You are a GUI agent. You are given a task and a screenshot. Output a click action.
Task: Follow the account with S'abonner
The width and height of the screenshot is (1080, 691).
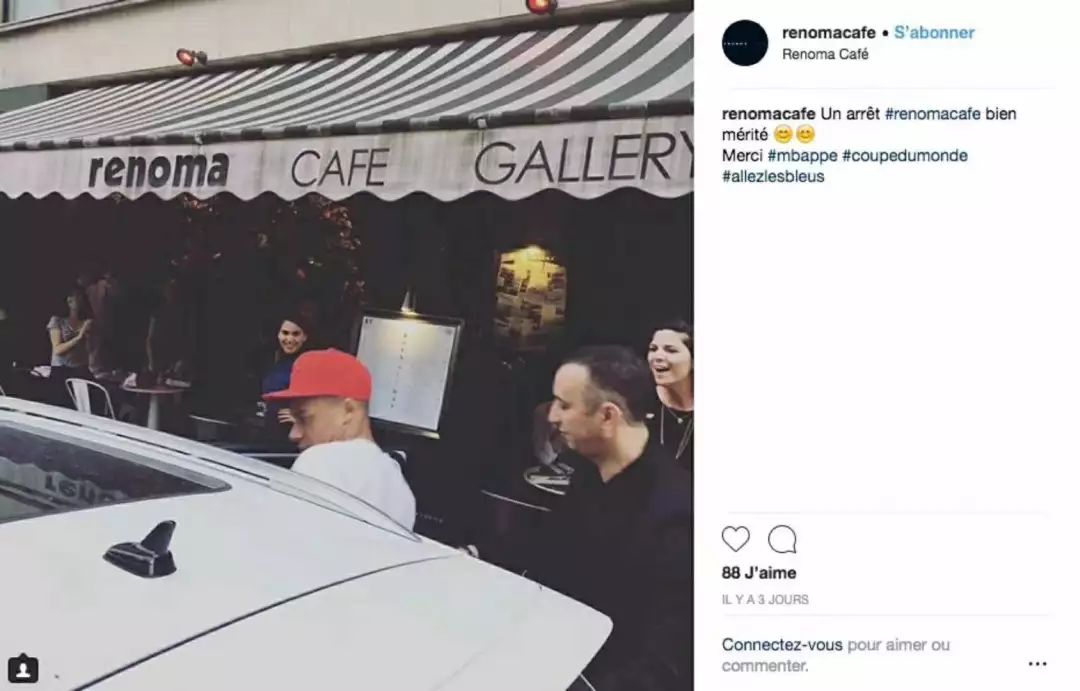[934, 32]
